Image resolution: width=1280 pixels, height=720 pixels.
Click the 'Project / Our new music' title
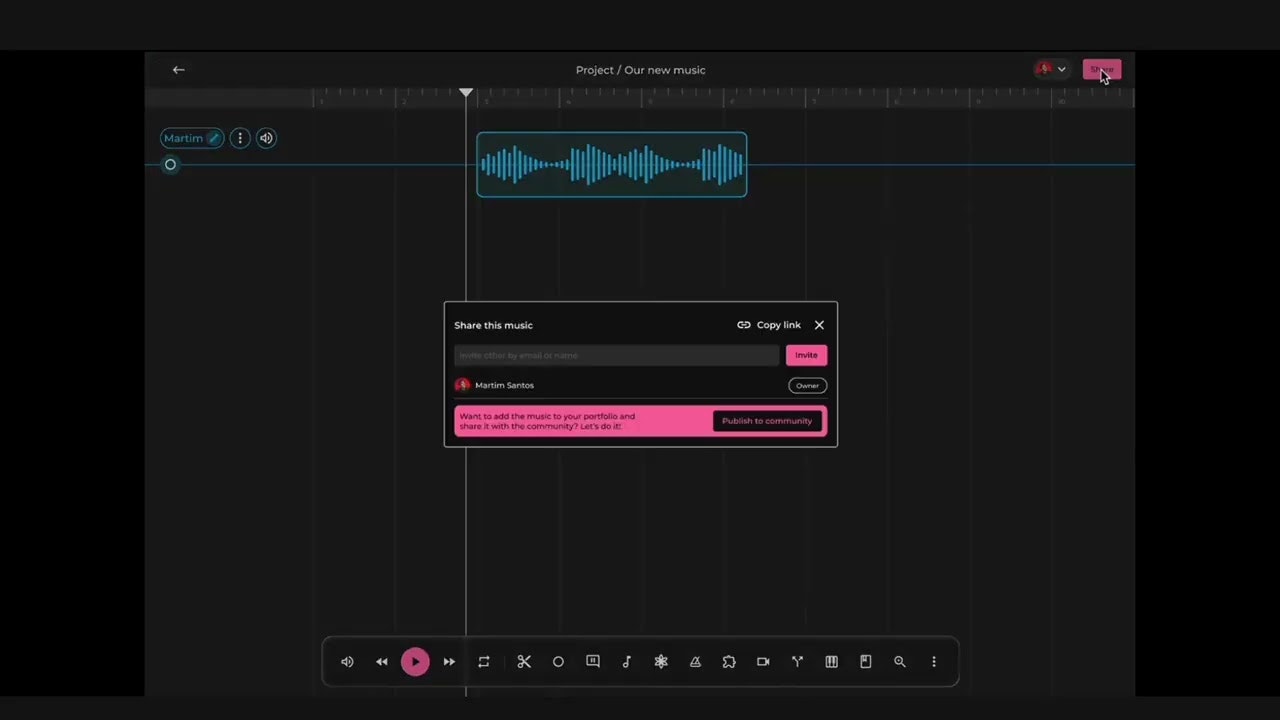(x=641, y=70)
